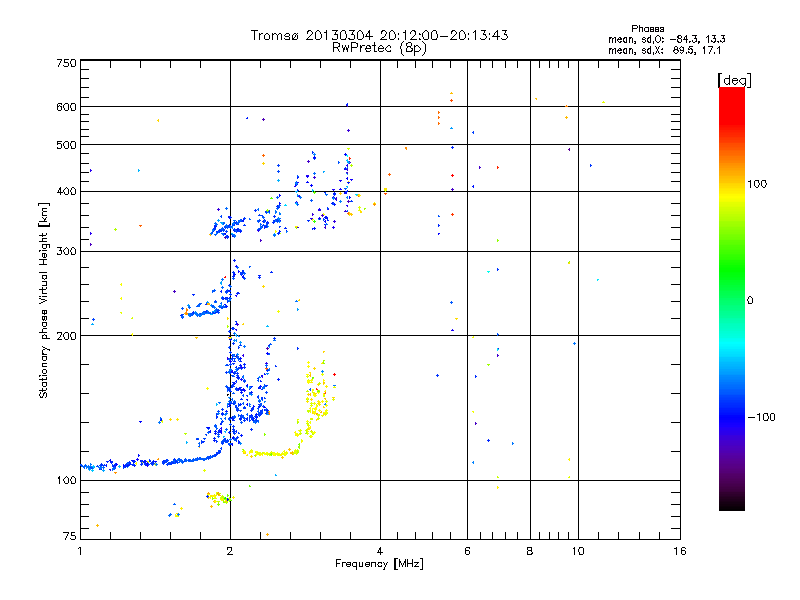800x600 pixels.
Task: Click the "Phases" heading
Action: tap(647, 29)
